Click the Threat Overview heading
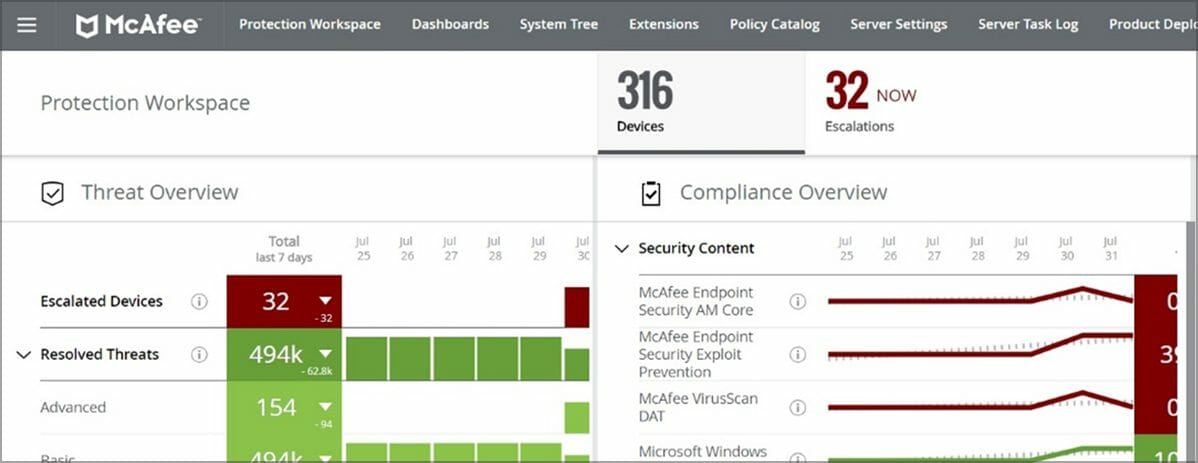The height and width of the screenshot is (463, 1198). click(x=160, y=193)
